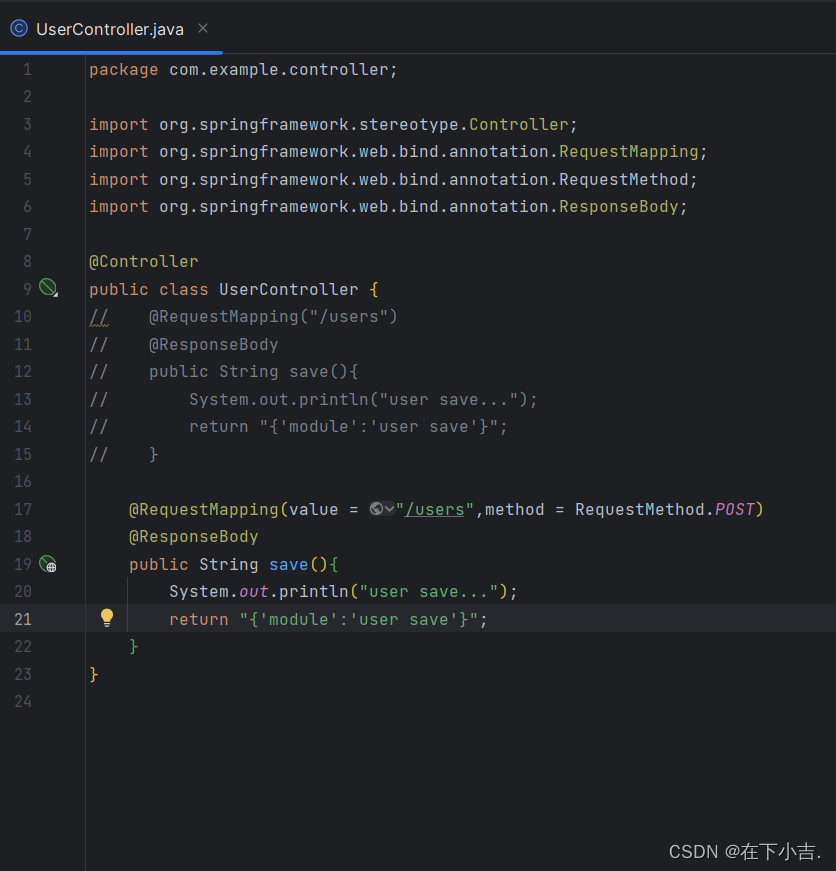This screenshot has height=871, width=836.
Task: Click the yellow lightbulb intention icon on line 21
Action: click(107, 618)
